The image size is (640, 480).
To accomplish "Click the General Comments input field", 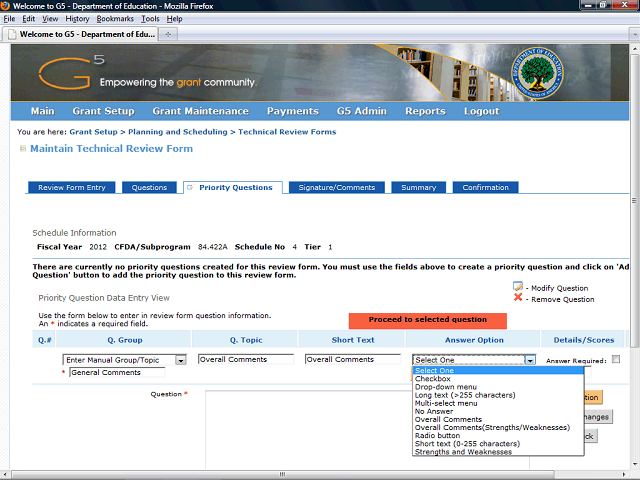I will (x=117, y=372).
